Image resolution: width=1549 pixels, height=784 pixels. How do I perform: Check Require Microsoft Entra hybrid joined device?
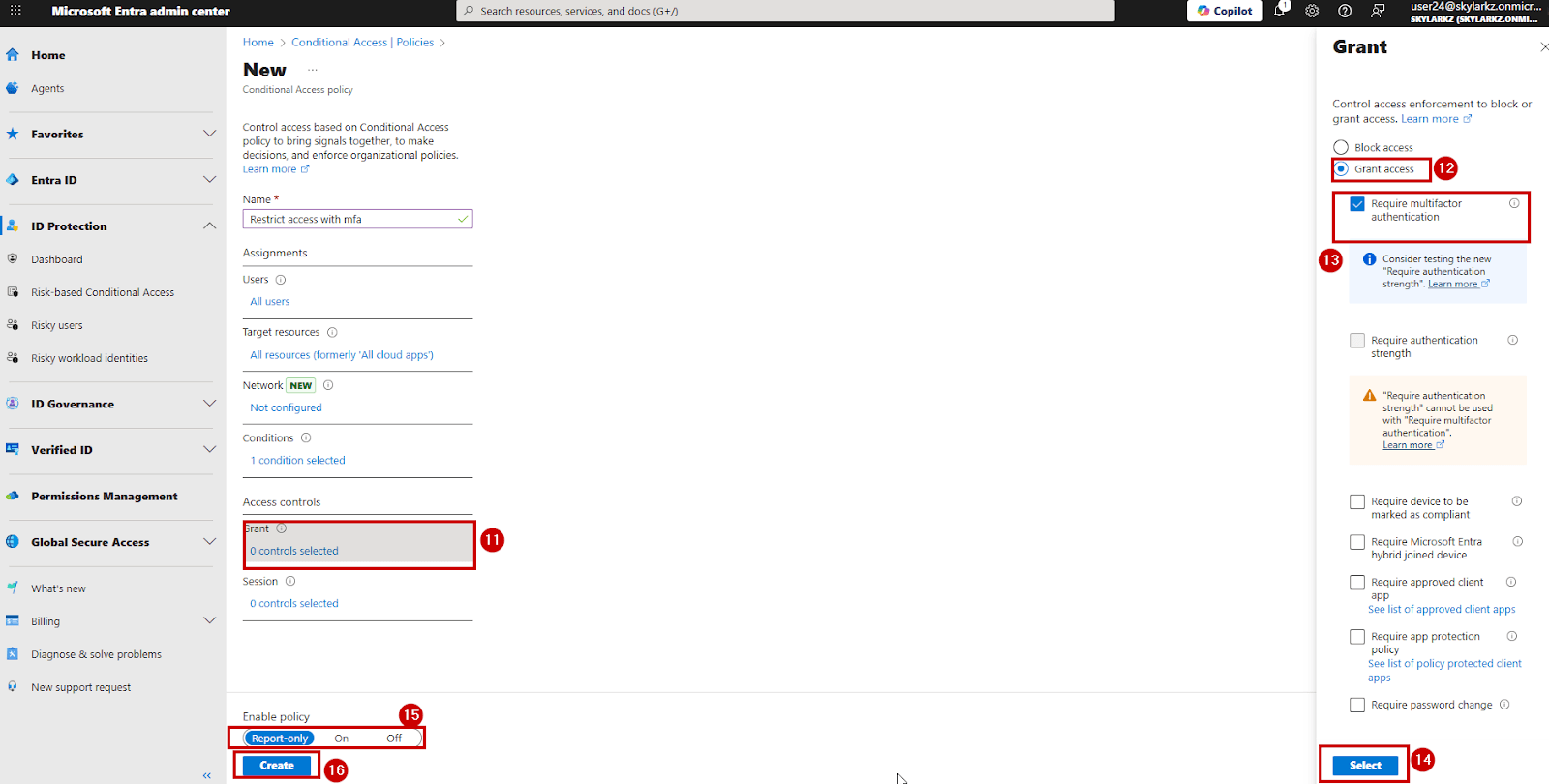[x=1357, y=542]
